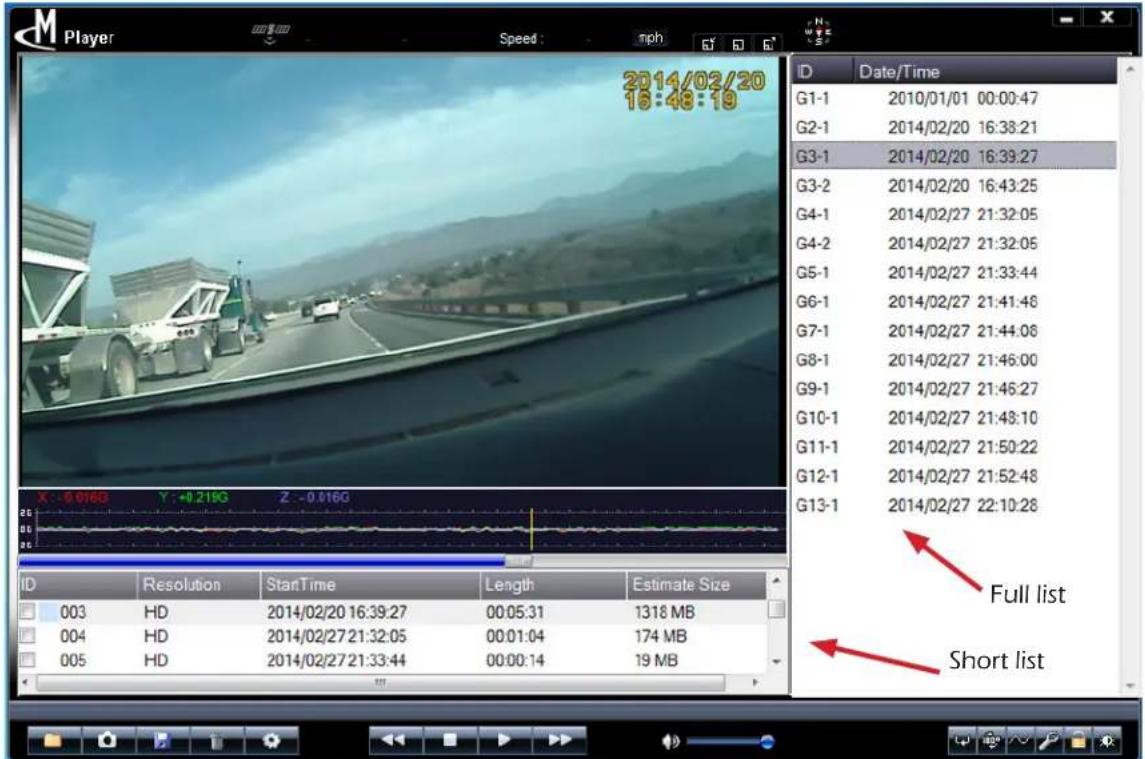Viewport: 1145px width, 759px height.
Task: Select recording G9-1 in the full list
Action: [954, 389]
